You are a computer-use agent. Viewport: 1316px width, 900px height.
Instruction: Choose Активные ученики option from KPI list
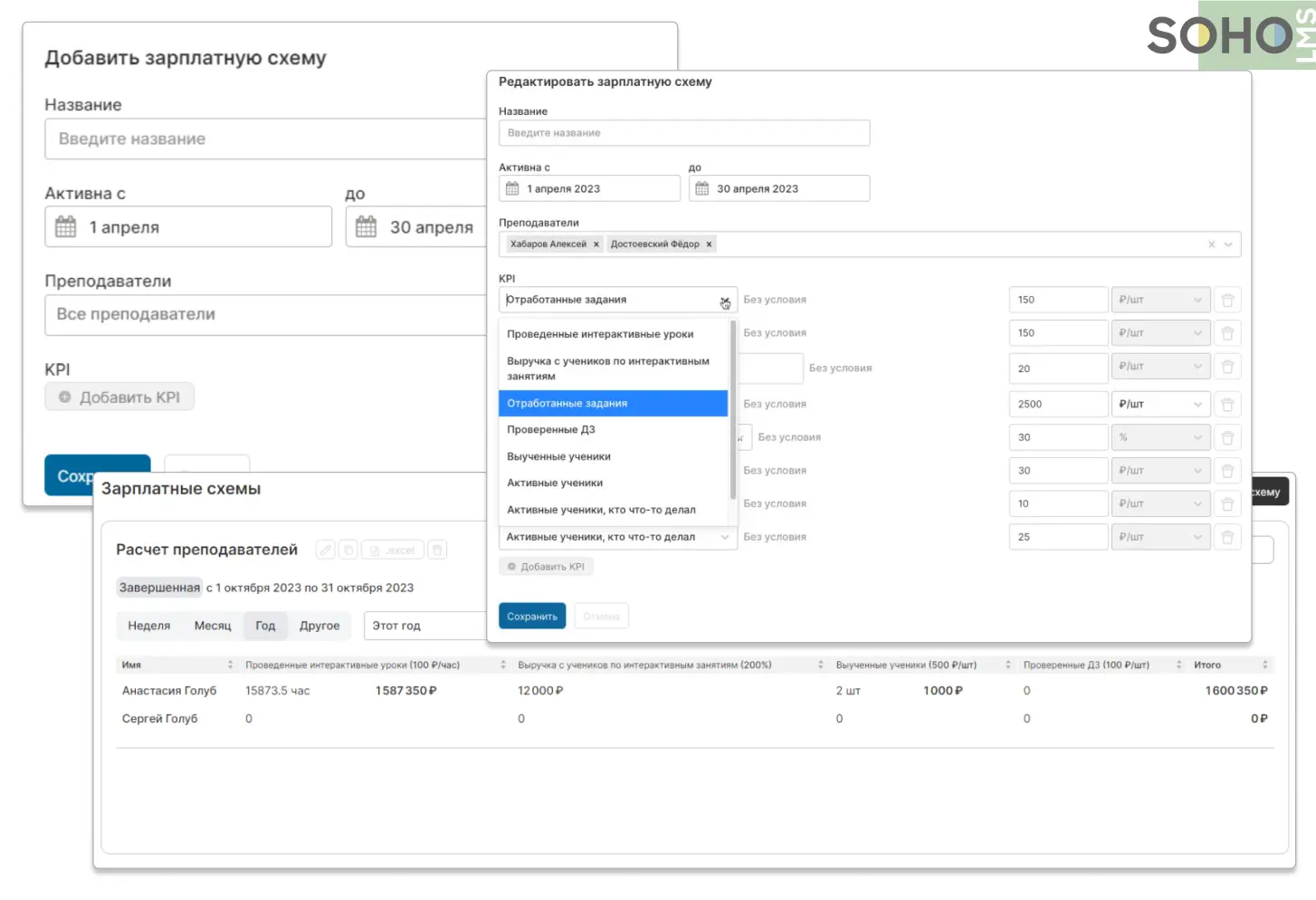[x=613, y=483]
